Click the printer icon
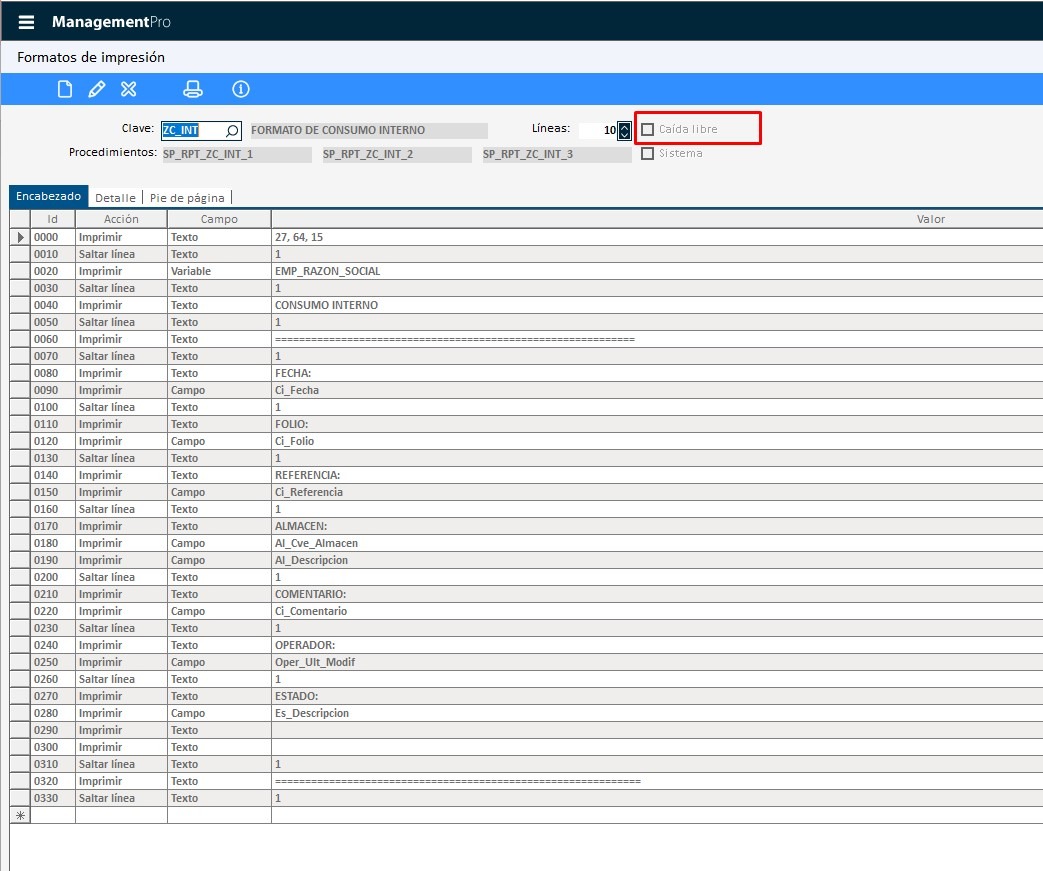 [x=193, y=89]
